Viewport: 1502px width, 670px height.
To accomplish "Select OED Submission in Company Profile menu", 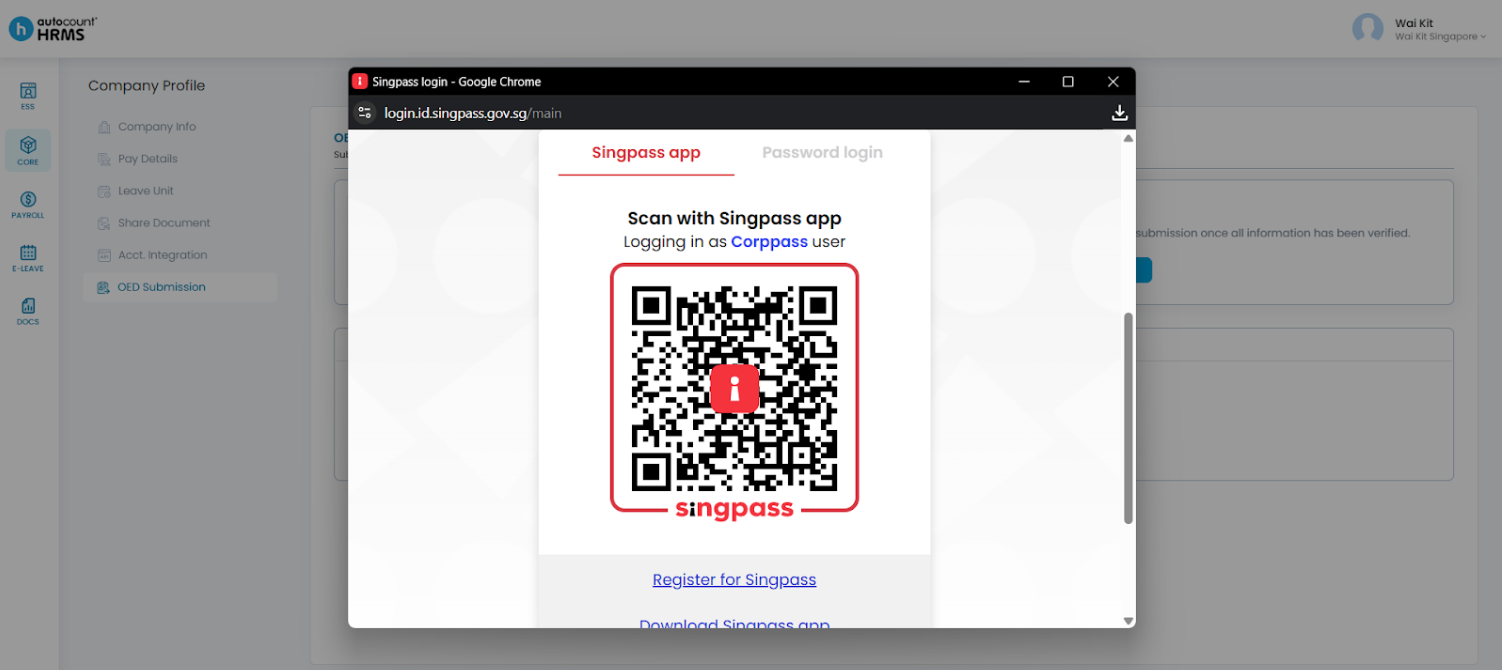I will click(180, 287).
